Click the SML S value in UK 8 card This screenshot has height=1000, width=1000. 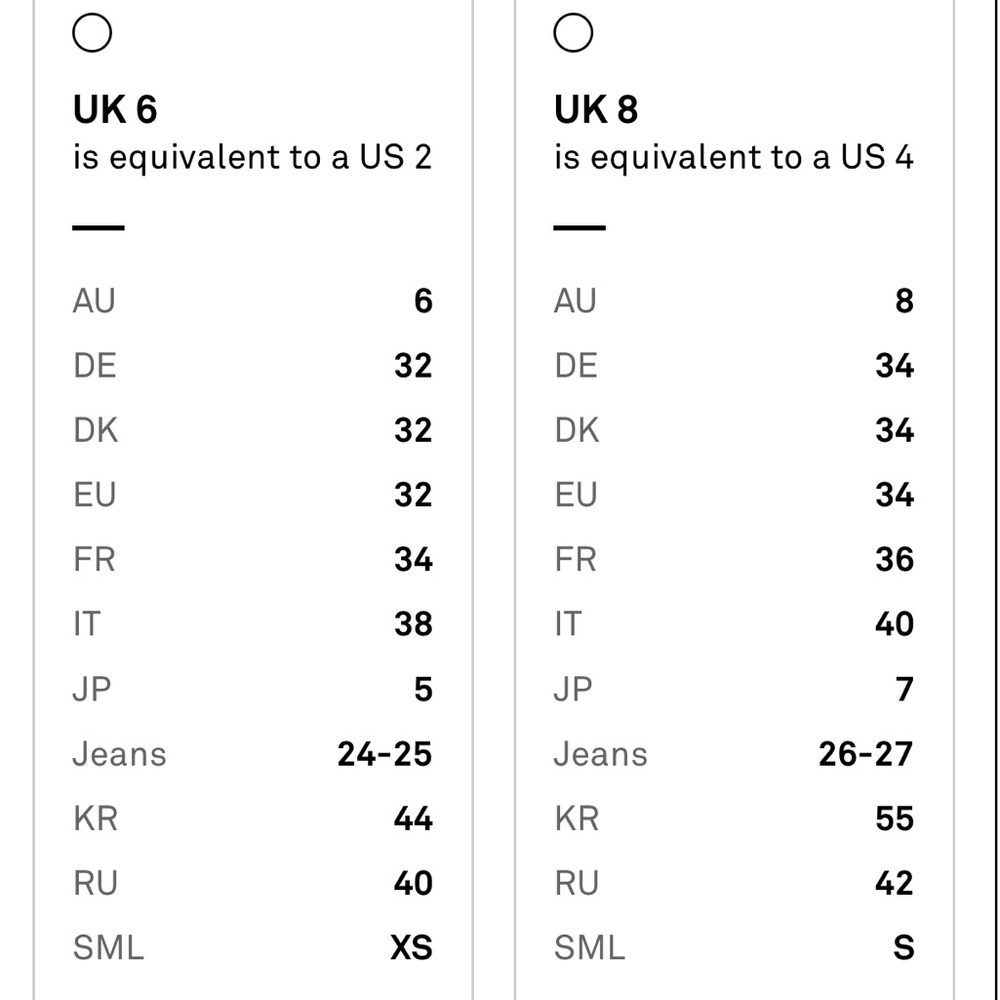coord(903,948)
